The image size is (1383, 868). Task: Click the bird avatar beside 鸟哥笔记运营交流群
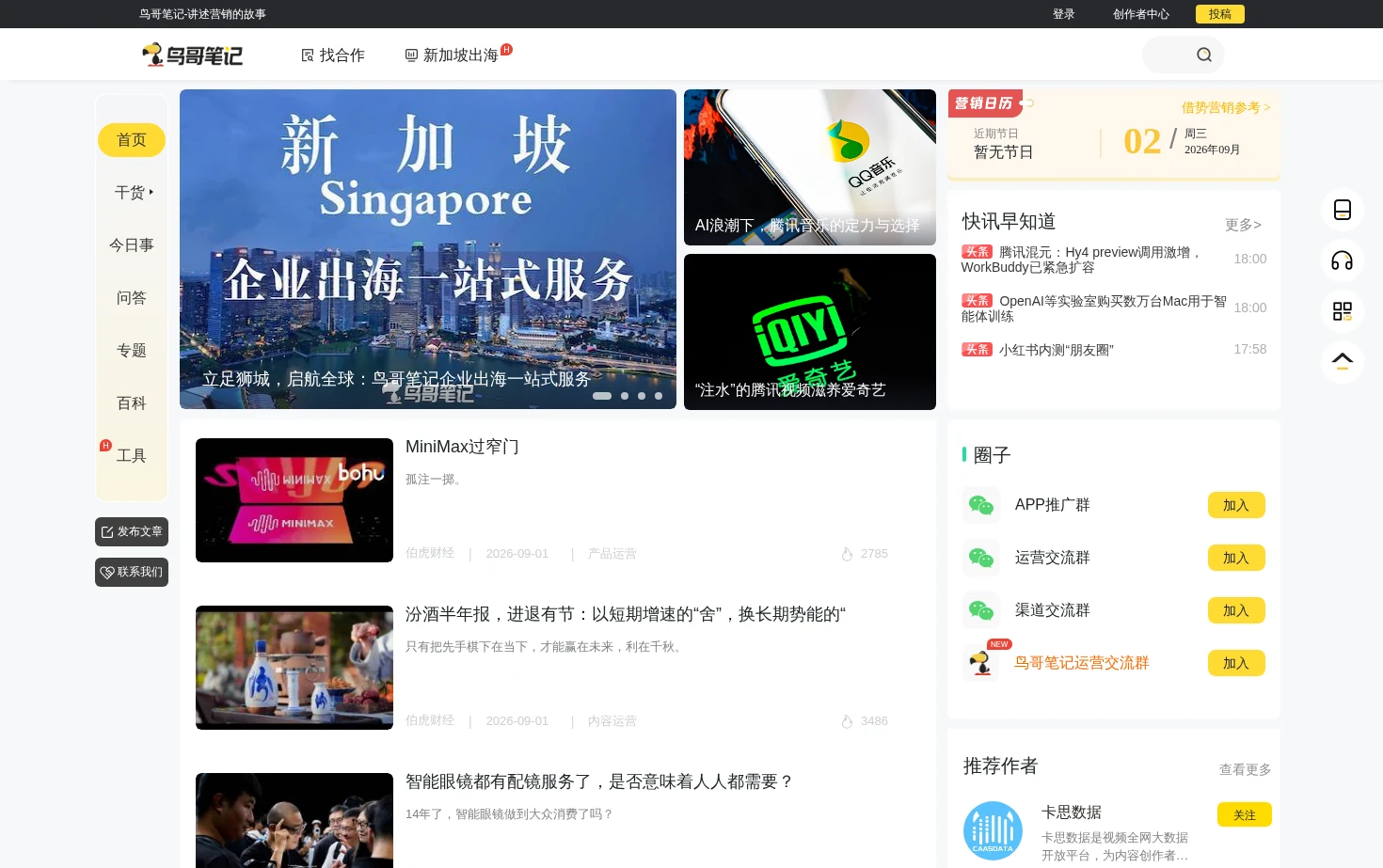click(x=981, y=663)
